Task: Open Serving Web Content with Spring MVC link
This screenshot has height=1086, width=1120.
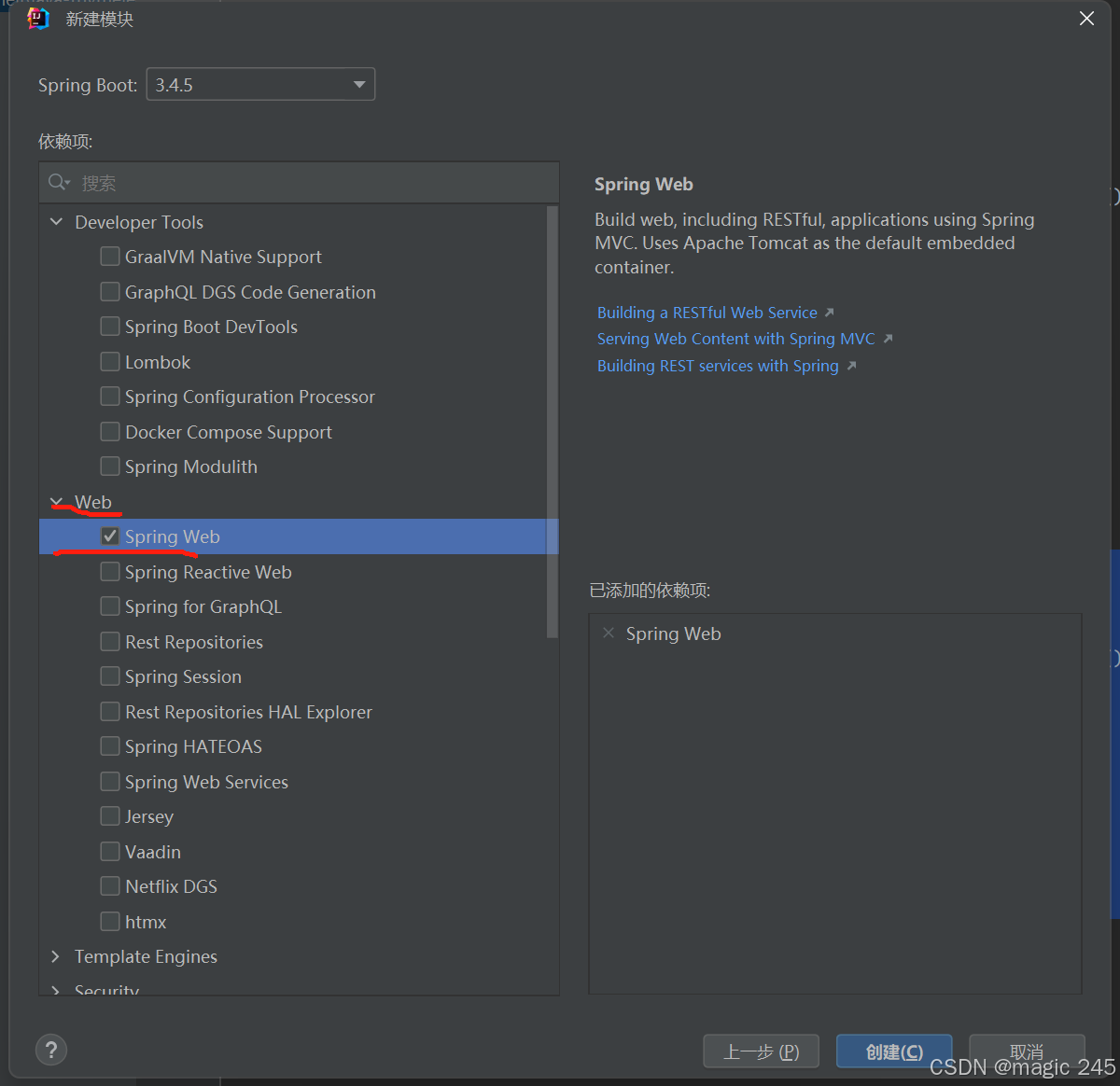Action: pyautogui.click(x=736, y=339)
